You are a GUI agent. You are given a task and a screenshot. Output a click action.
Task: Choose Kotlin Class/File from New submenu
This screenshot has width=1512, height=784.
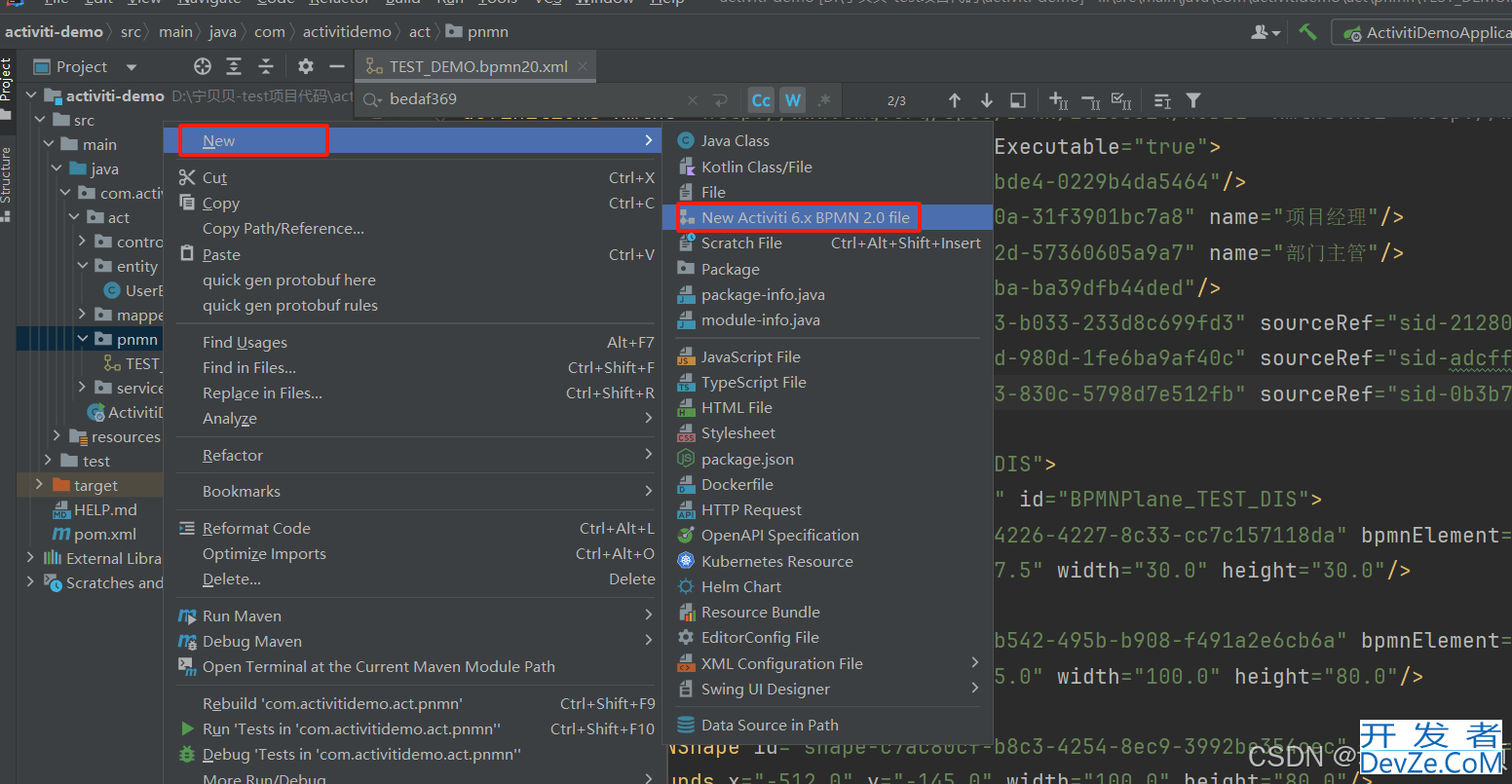tap(828, 167)
